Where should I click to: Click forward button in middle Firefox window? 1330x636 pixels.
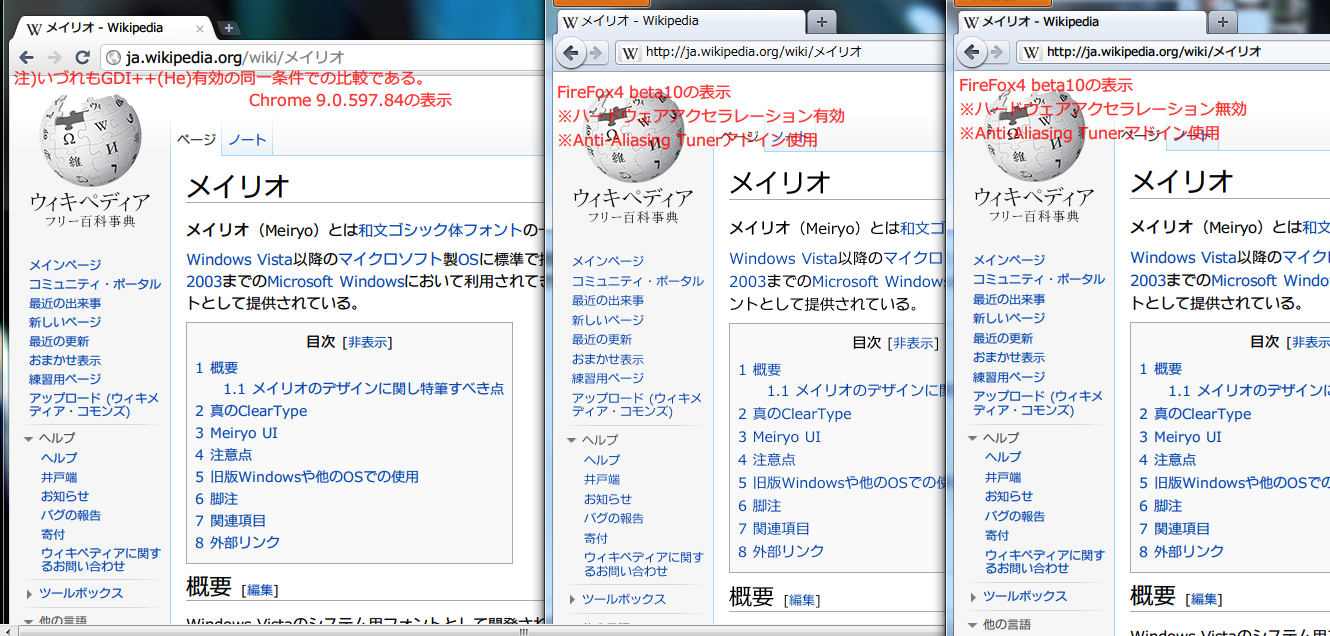click(x=596, y=52)
